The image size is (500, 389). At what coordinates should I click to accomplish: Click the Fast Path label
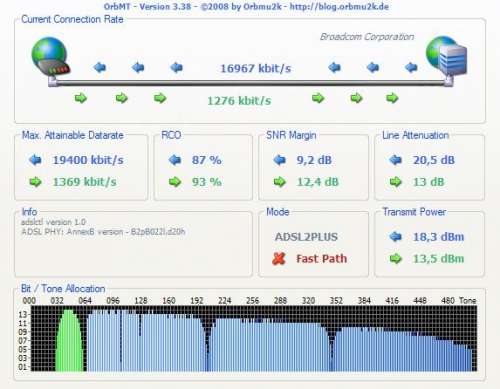point(322,259)
